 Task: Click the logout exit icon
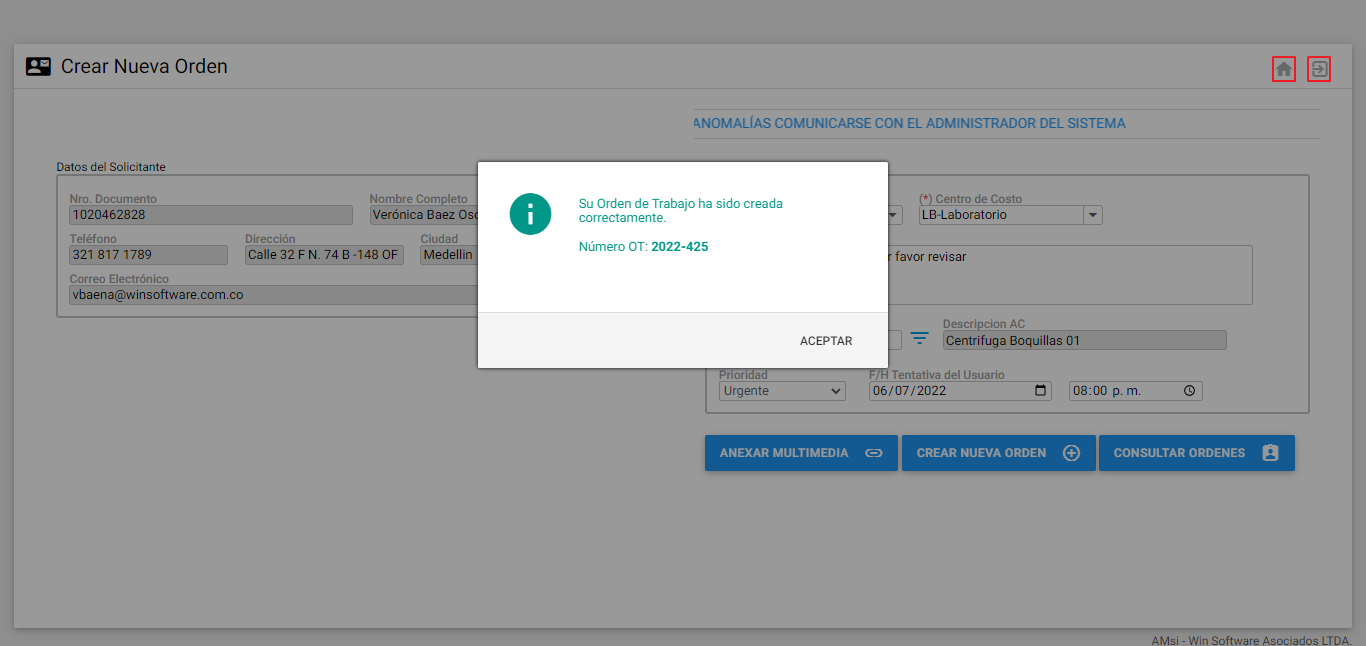pos(1319,69)
